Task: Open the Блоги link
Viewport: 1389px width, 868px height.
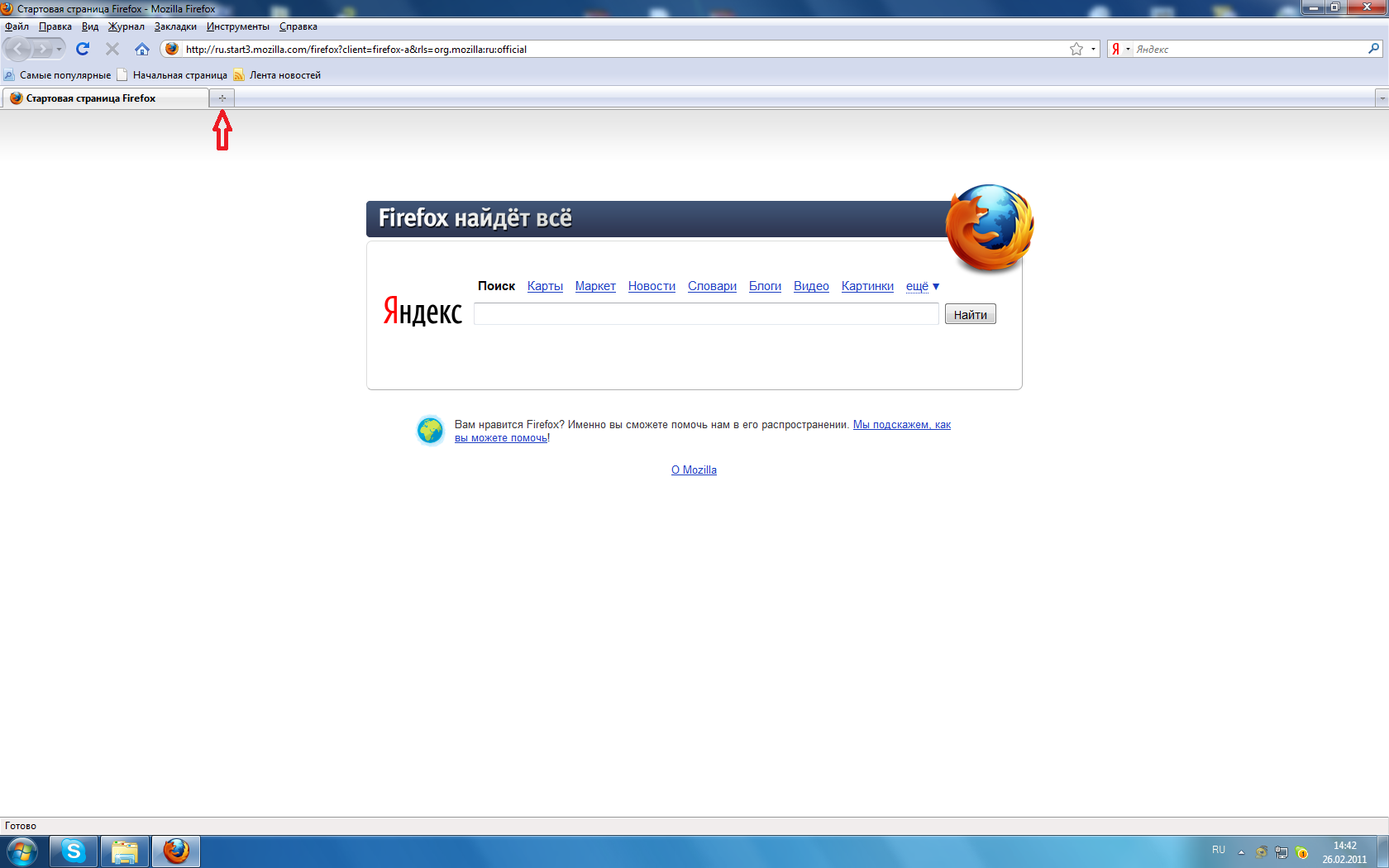Action: (765, 286)
